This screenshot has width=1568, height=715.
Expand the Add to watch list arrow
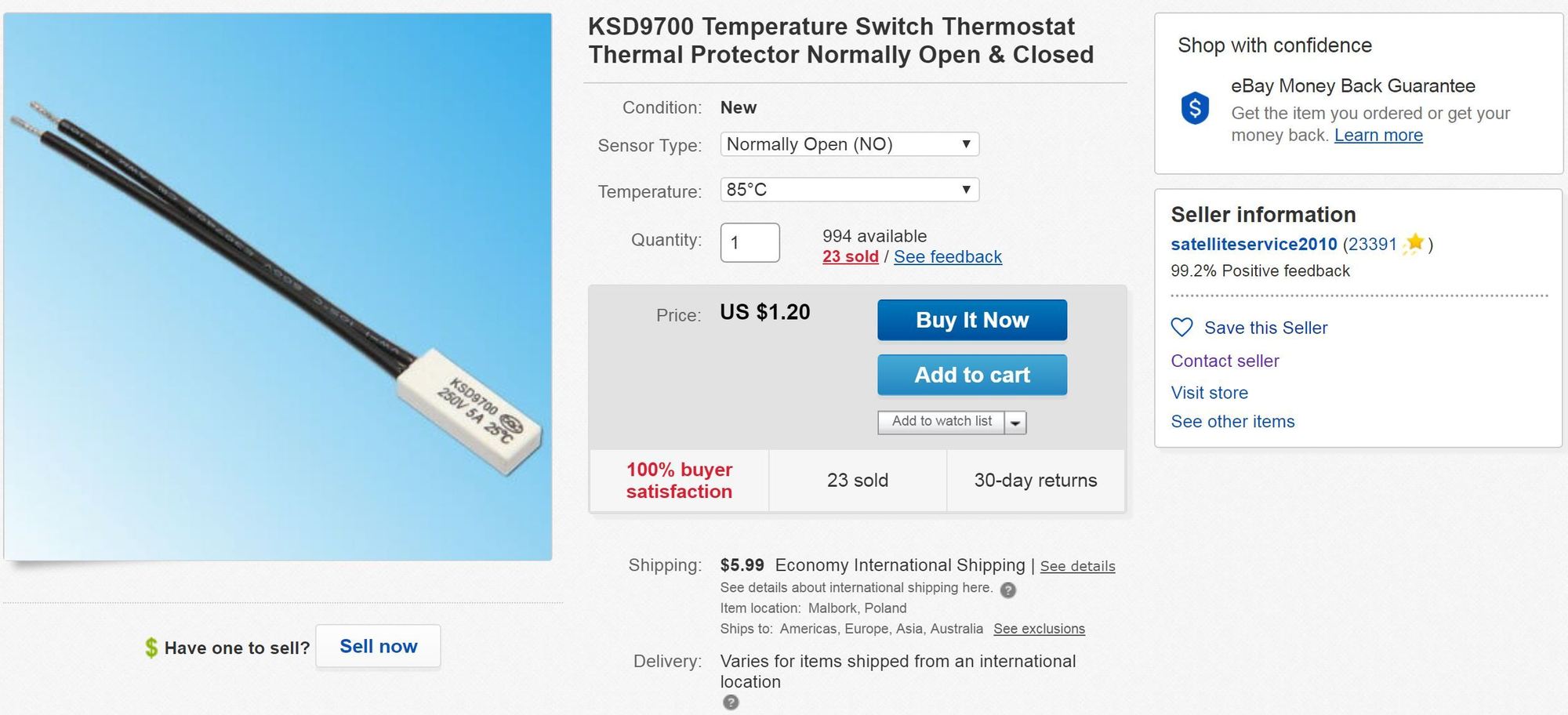[1015, 423]
